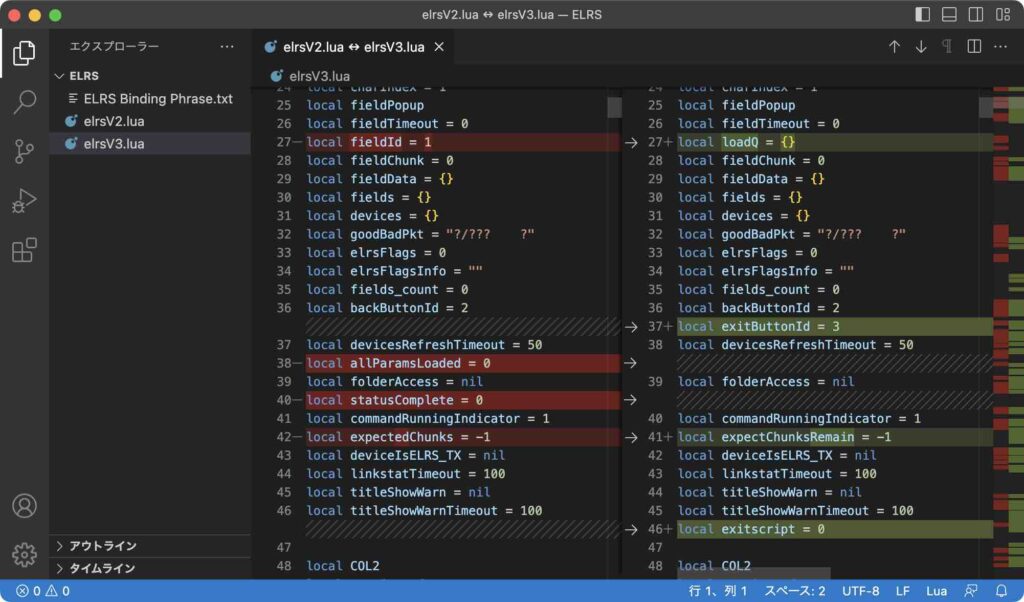Open the Manage gear settings icon

point(24,554)
